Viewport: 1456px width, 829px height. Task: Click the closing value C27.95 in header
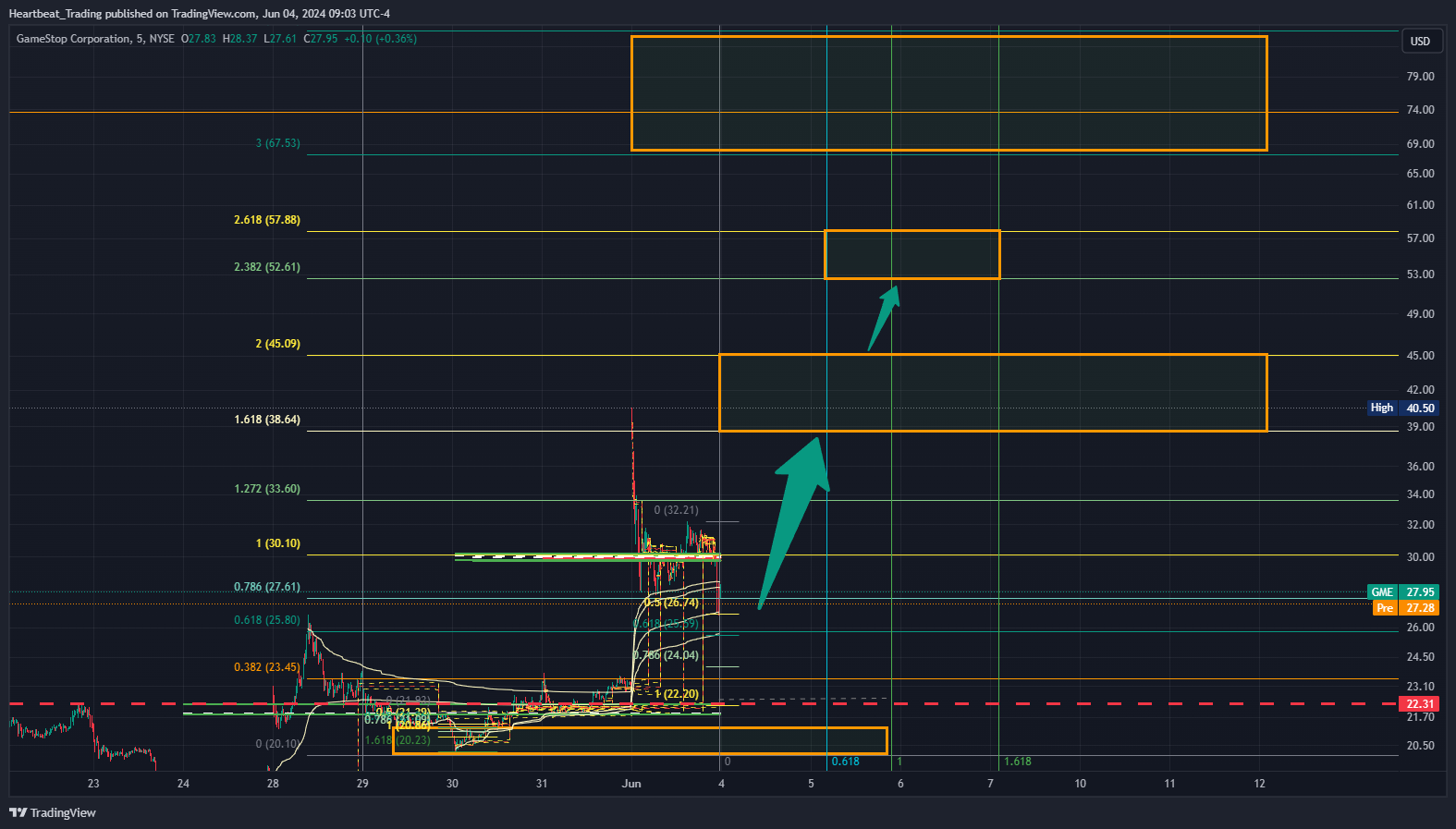pyautogui.click(x=321, y=39)
